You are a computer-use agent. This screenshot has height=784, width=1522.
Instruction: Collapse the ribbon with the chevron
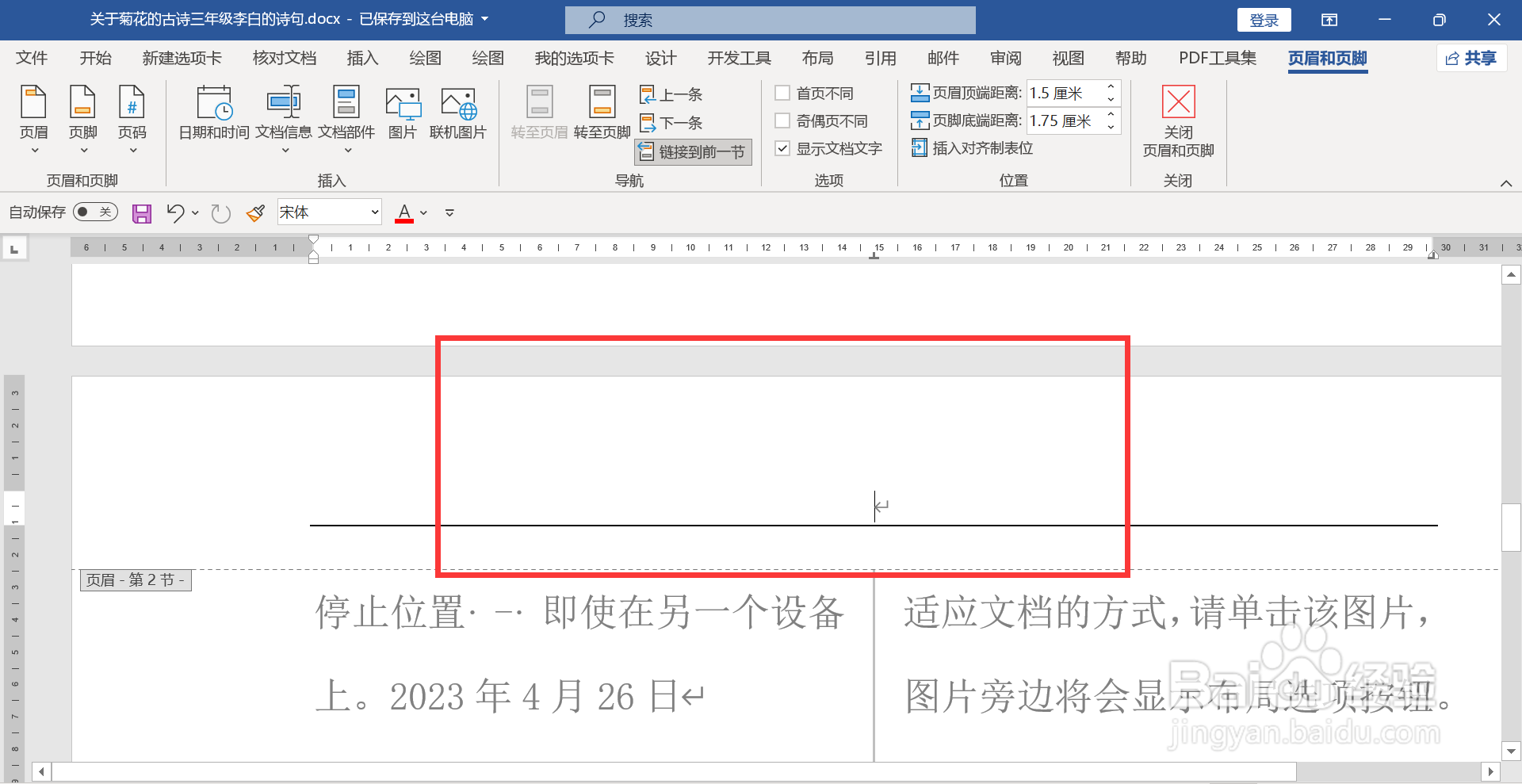1506,183
